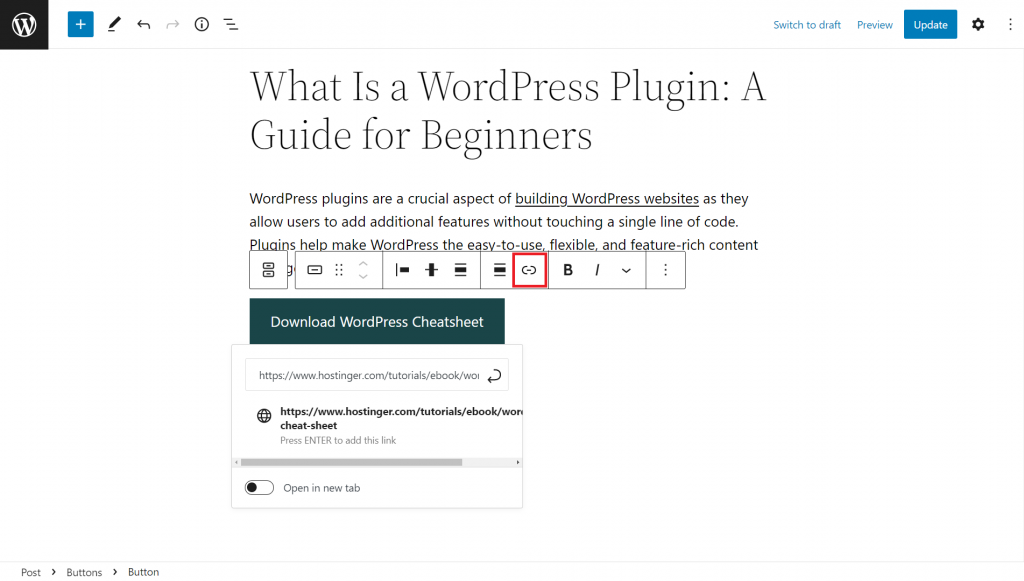Open the building WordPress websites link
Viewport: 1024px width, 581px height.
606,199
